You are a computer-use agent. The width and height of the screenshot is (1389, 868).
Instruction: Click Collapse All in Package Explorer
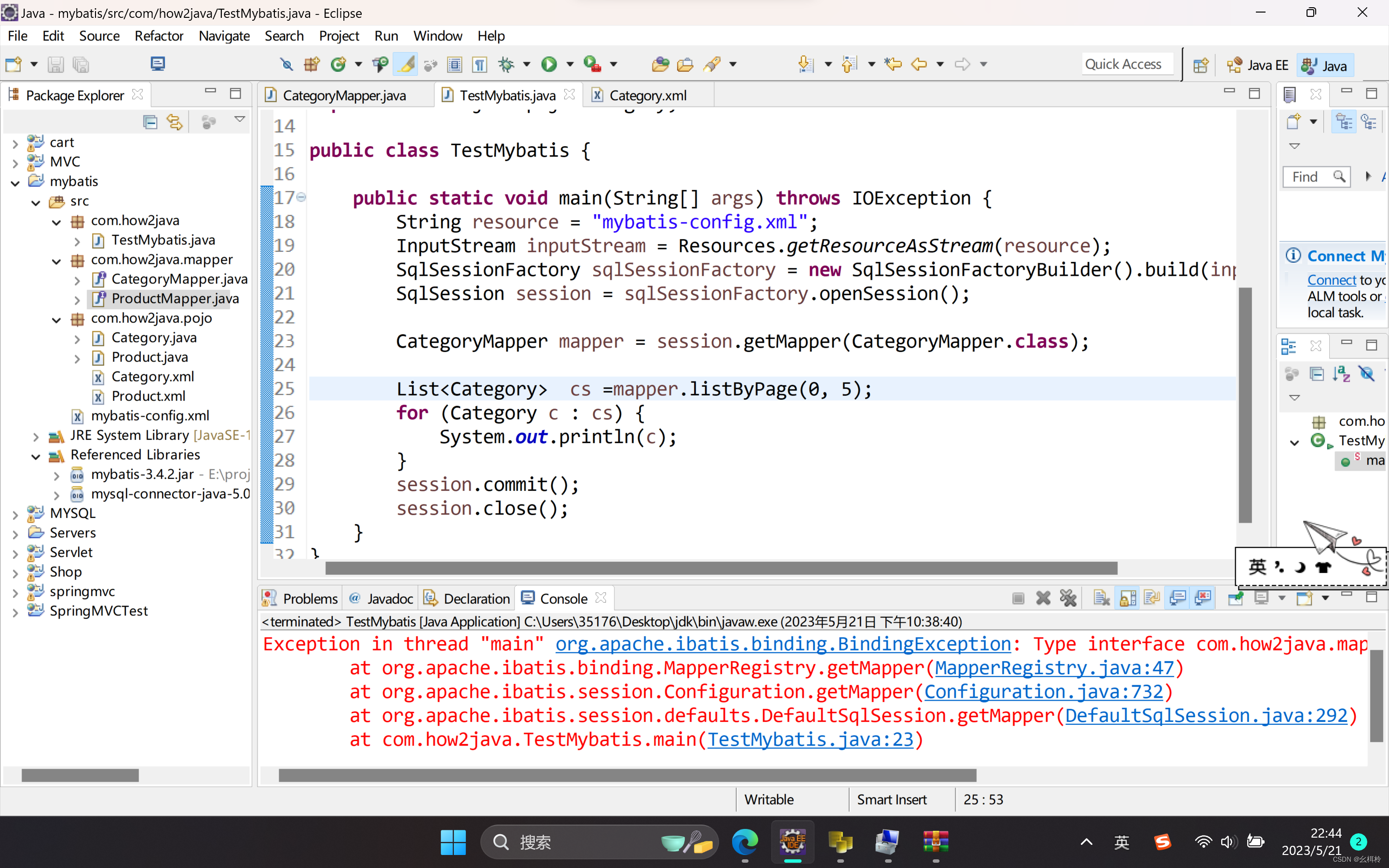click(150, 122)
